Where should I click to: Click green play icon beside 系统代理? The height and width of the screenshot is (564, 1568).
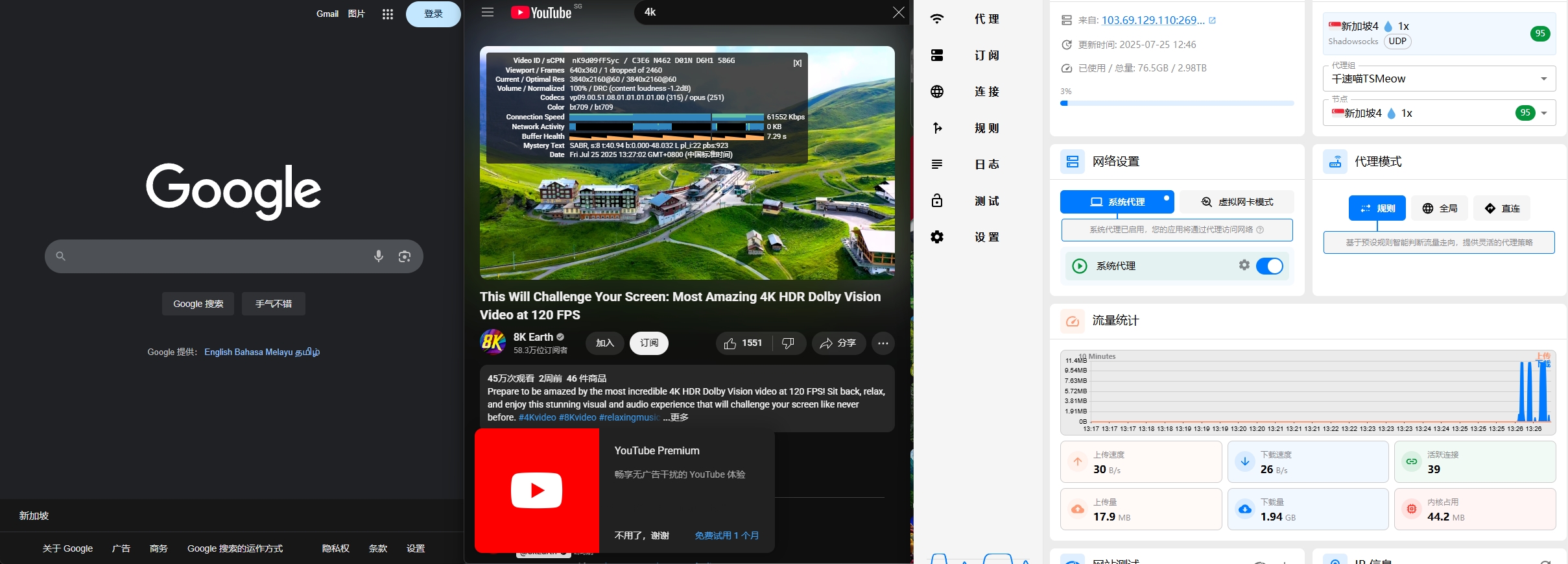[x=1080, y=266]
